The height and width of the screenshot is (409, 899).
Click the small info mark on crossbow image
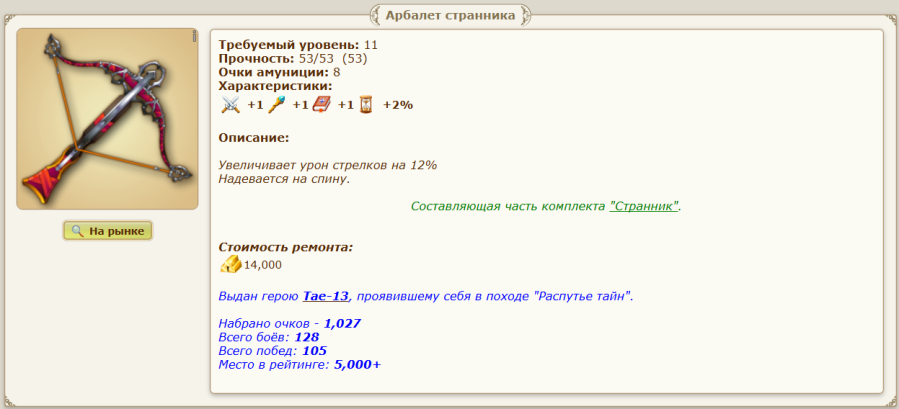pos(194,36)
